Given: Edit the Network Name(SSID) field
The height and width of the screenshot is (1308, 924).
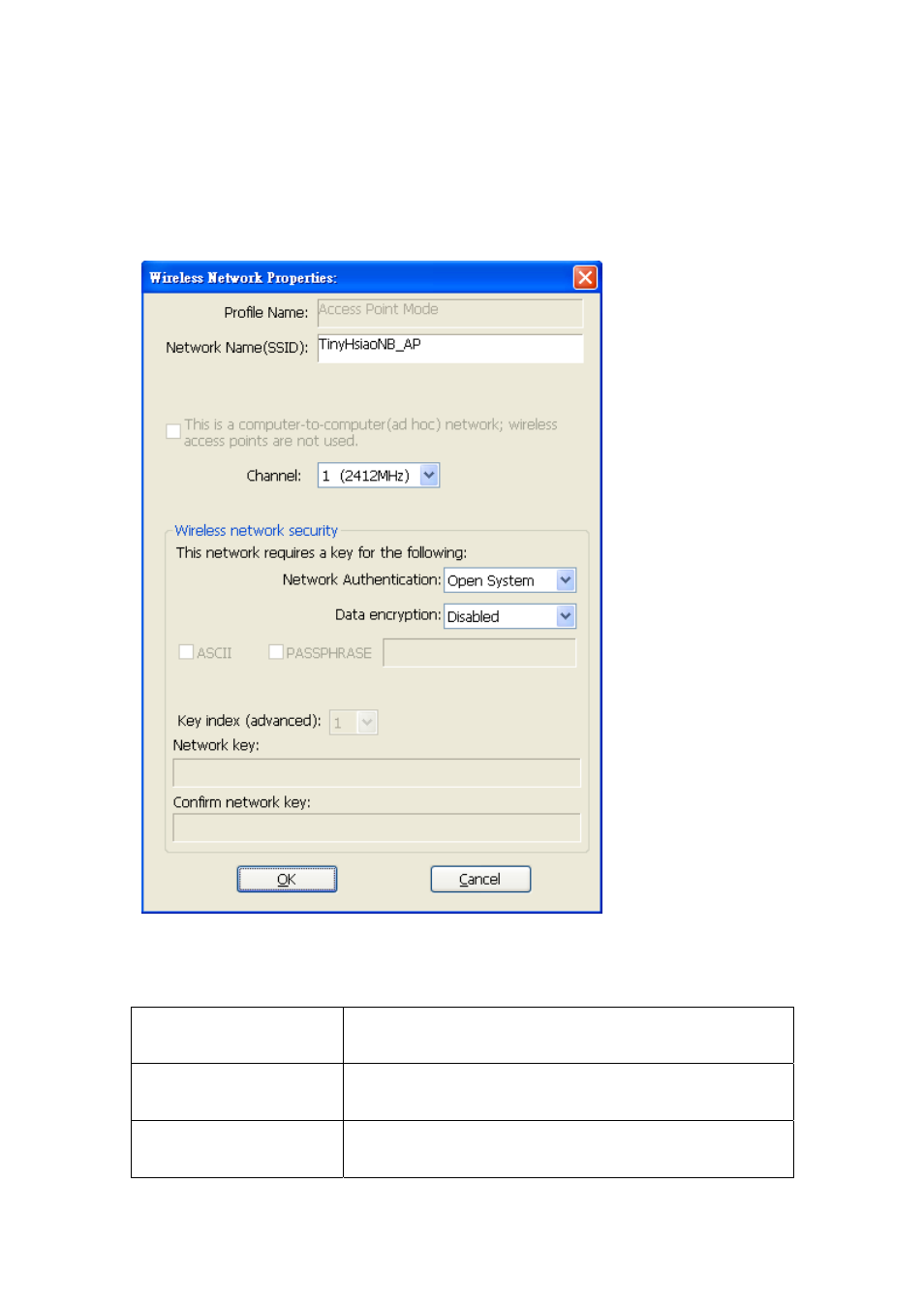Looking at the screenshot, I should pos(450,348).
